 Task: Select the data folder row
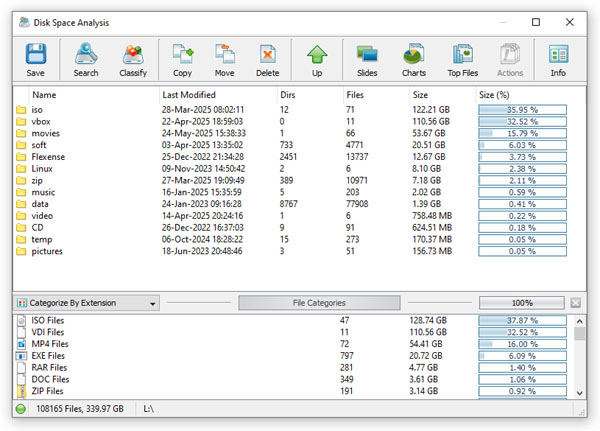point(292,204)
